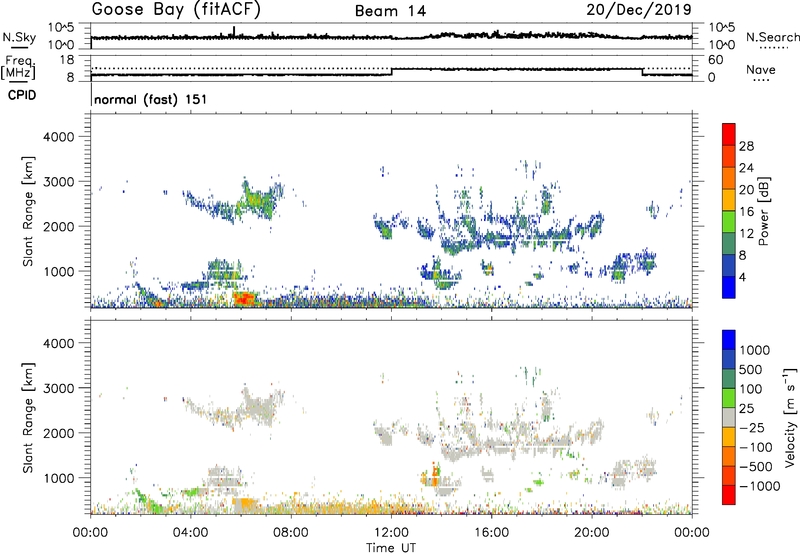Image resolution: width=800 pixels, height=554 pixels.
Task: Click the '28' power colorbar tick label
Action: click(746, 146)
